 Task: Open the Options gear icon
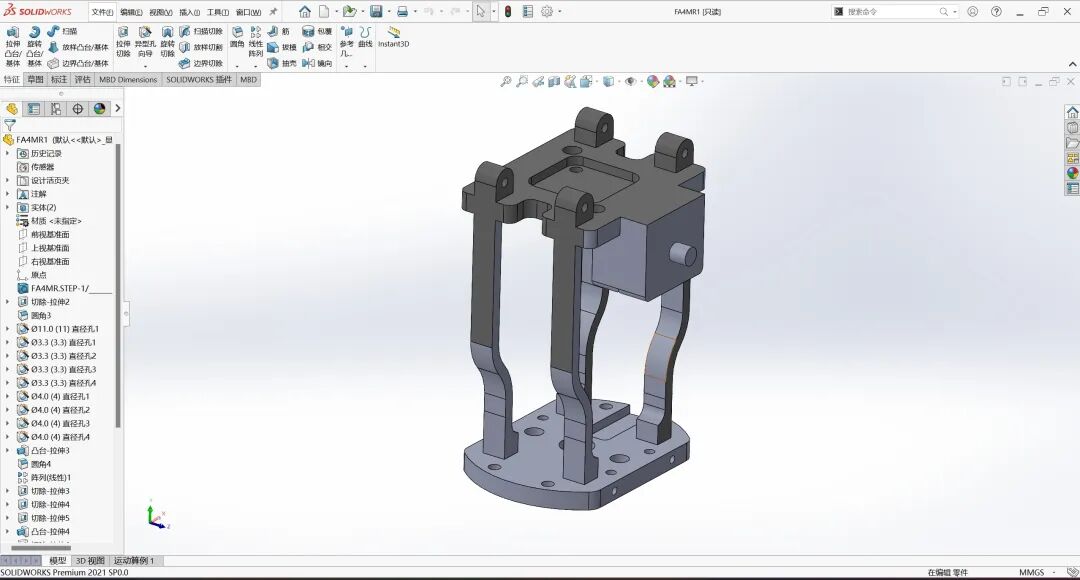point(547,12)
